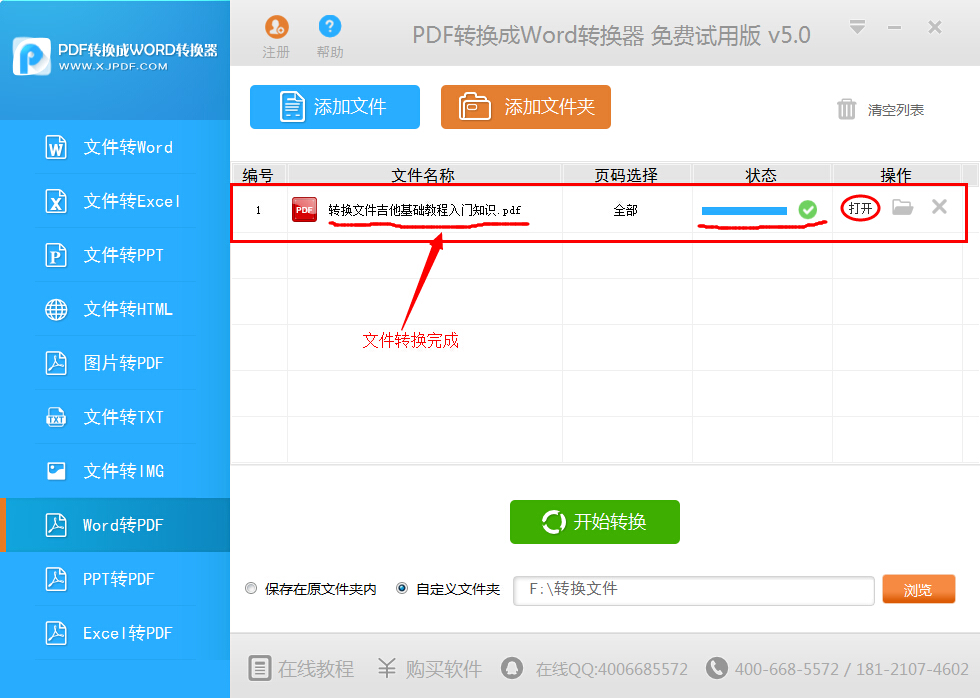Click file name 转换文件吉他基础教程入门知识.pdf
The height and width of the screenshot is (698, 980).
pos(424,210)
